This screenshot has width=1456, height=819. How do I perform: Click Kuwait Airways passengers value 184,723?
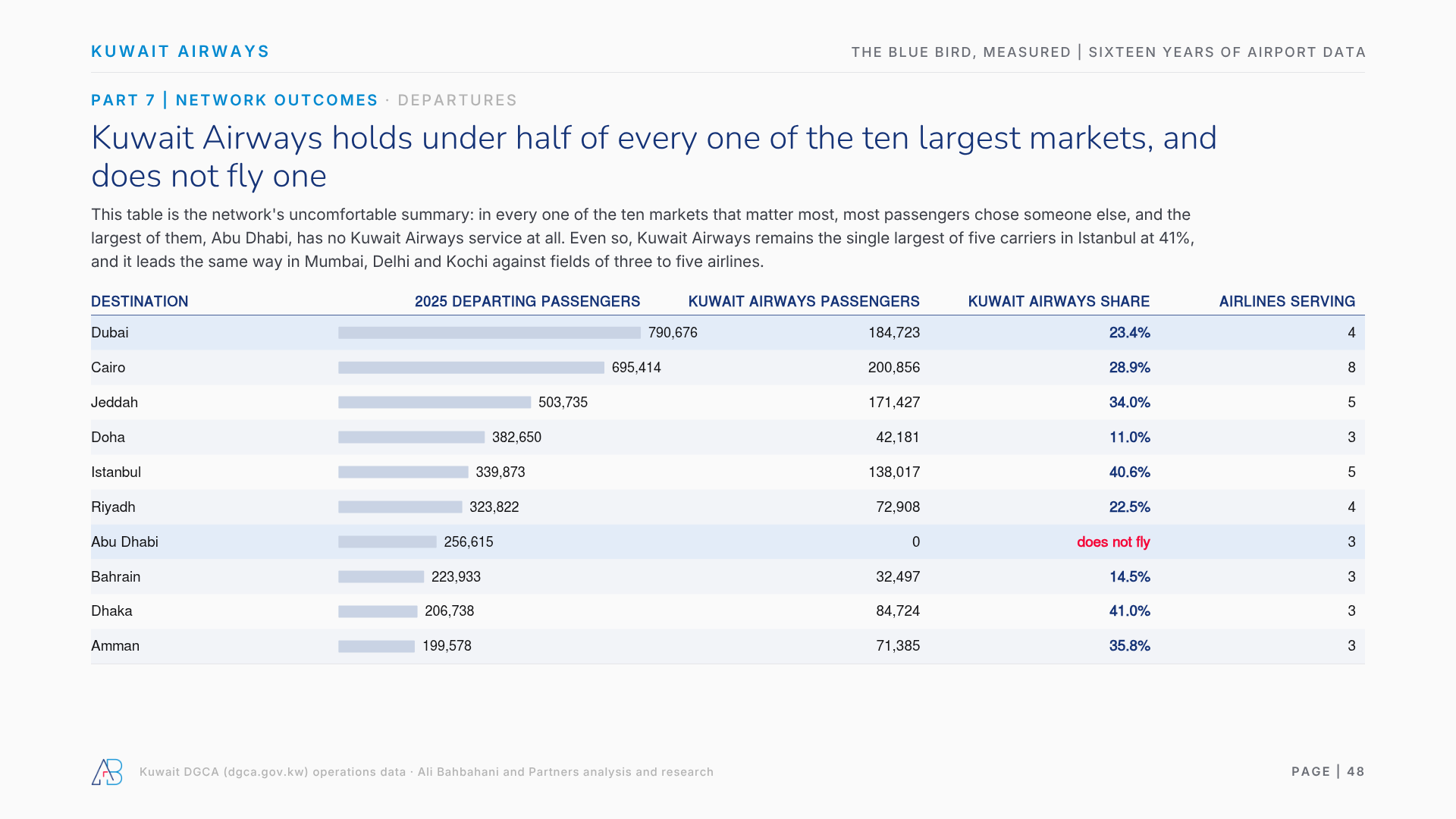(894, 333)
